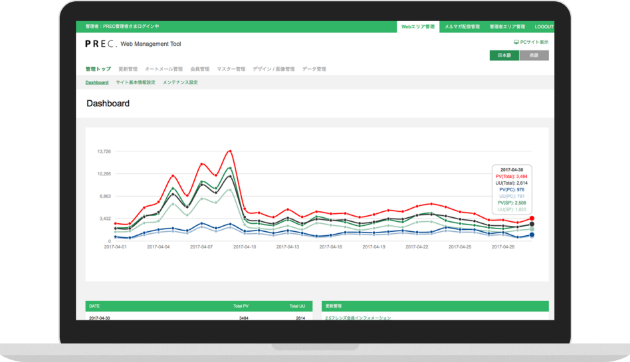This screenshot has width=630, height=362.
Task: Open the 管理者エリア管理 tab
Action: pyautogui.click(x=507, y=27)
